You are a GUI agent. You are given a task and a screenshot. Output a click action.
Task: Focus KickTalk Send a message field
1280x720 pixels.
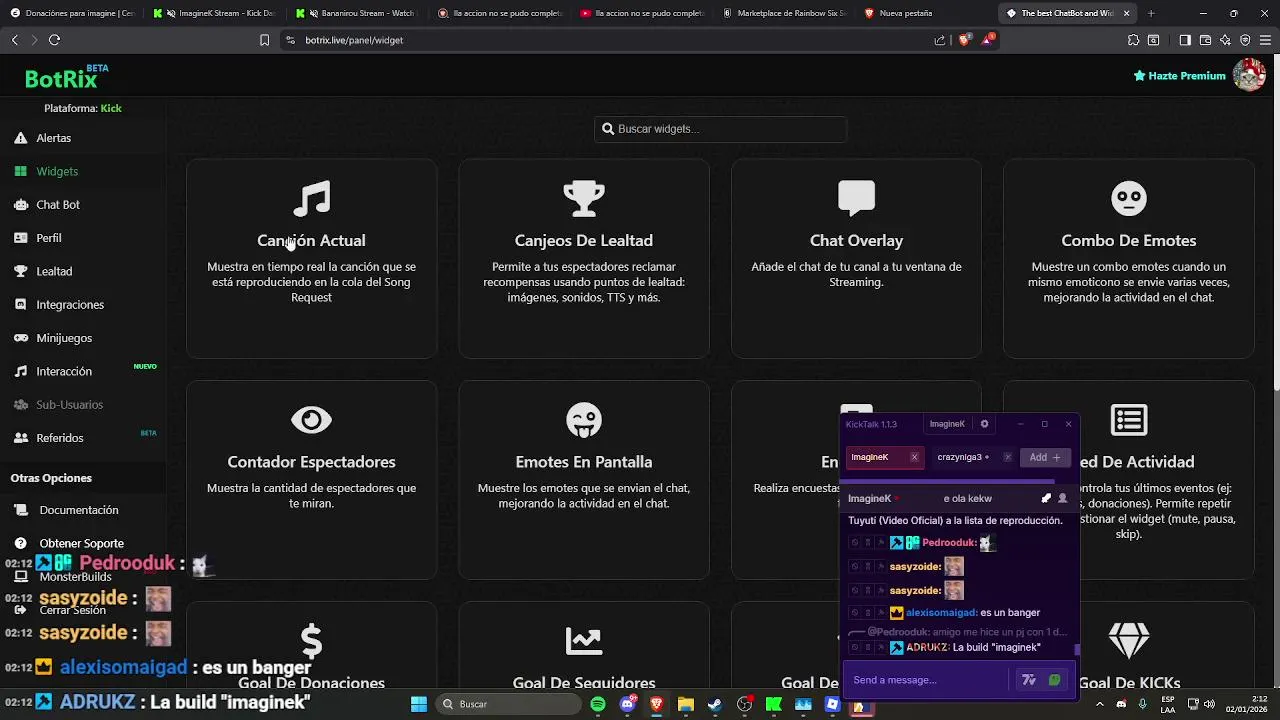927,680
